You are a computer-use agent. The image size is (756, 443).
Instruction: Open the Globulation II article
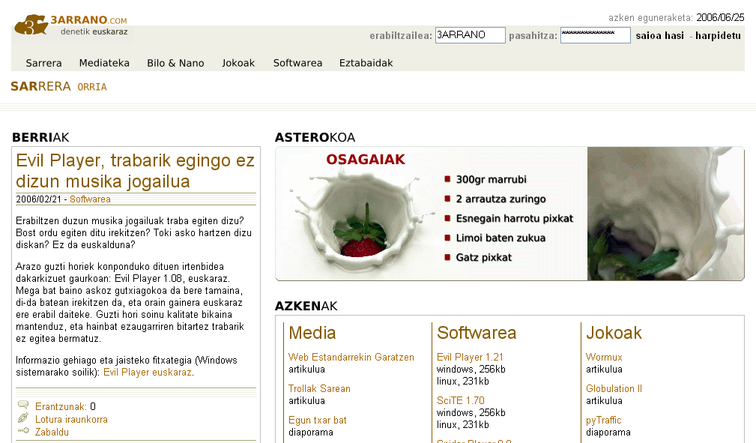click(x=614, y=389)
